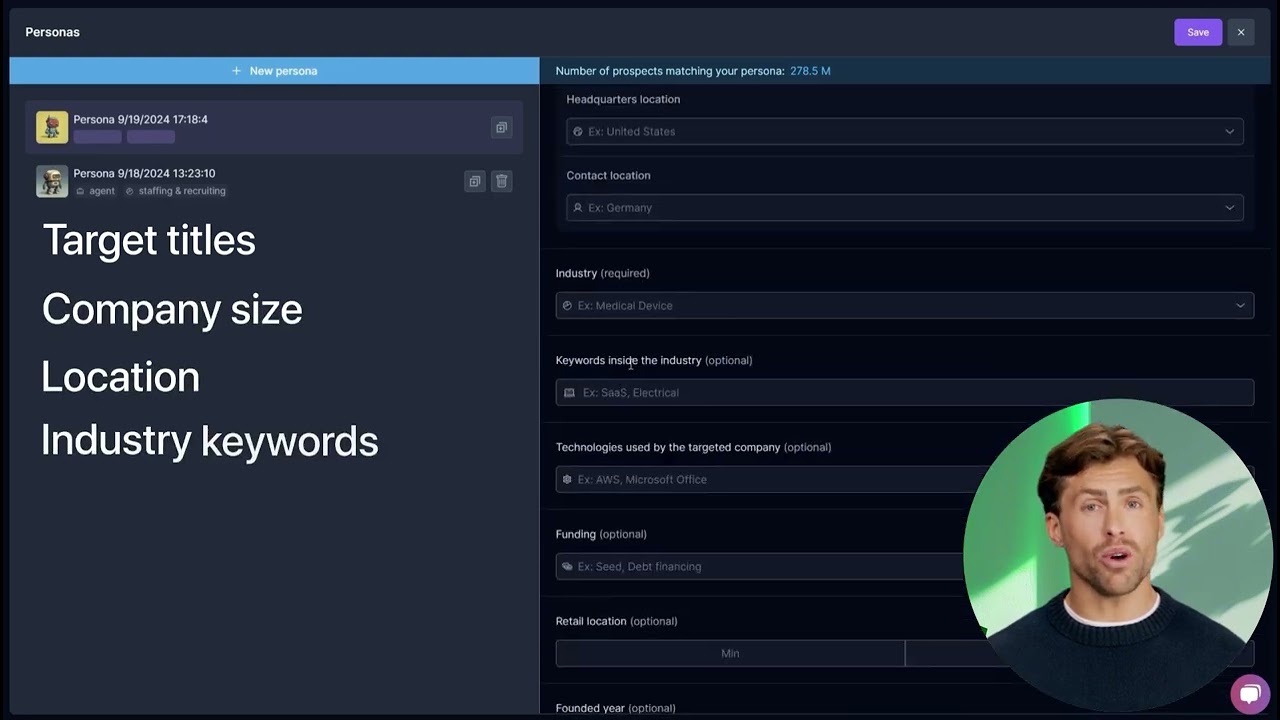Open Headquarters location dropdown
1280x720 pixels.
[904, 131]
